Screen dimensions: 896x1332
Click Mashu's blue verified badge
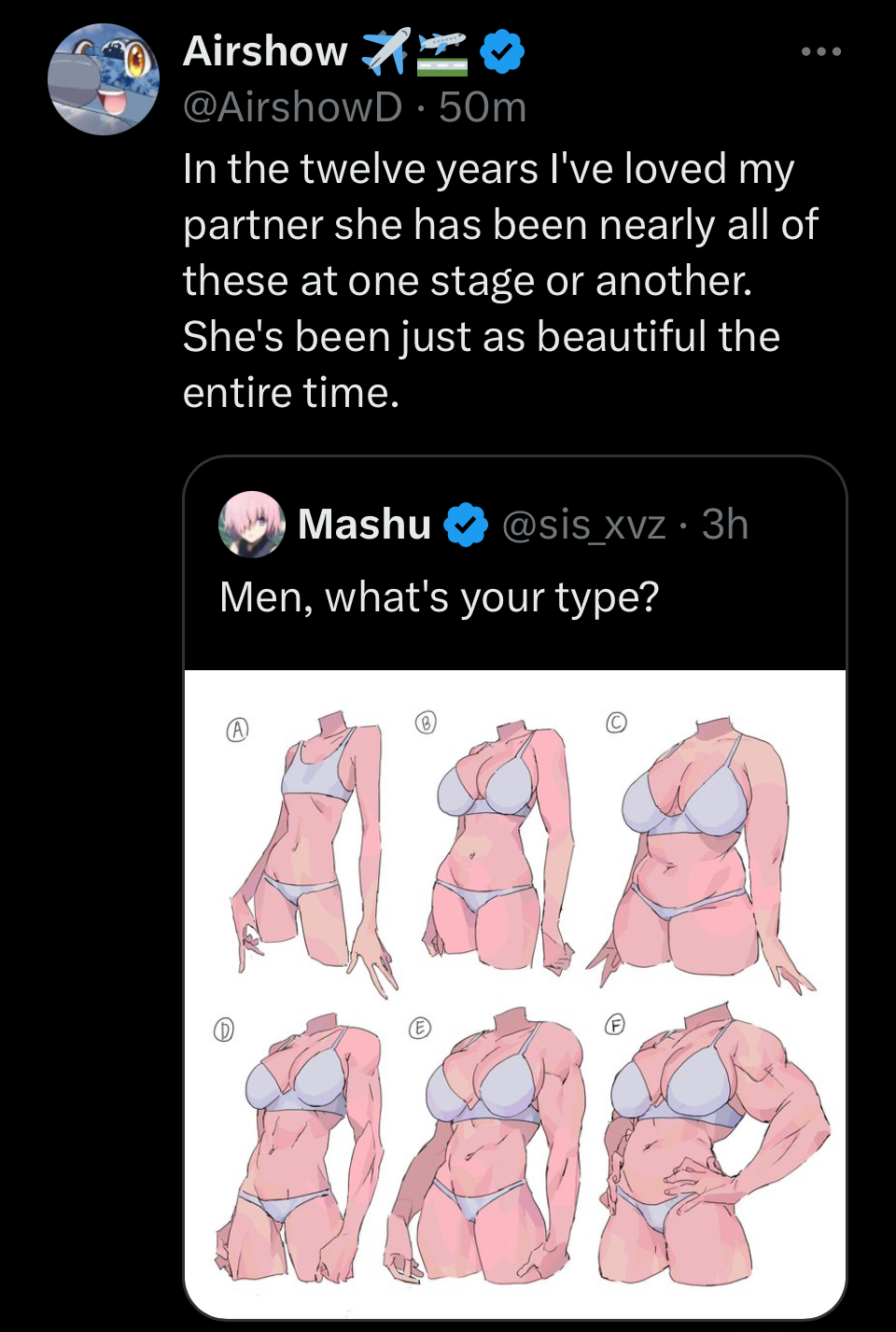point(466,525)
